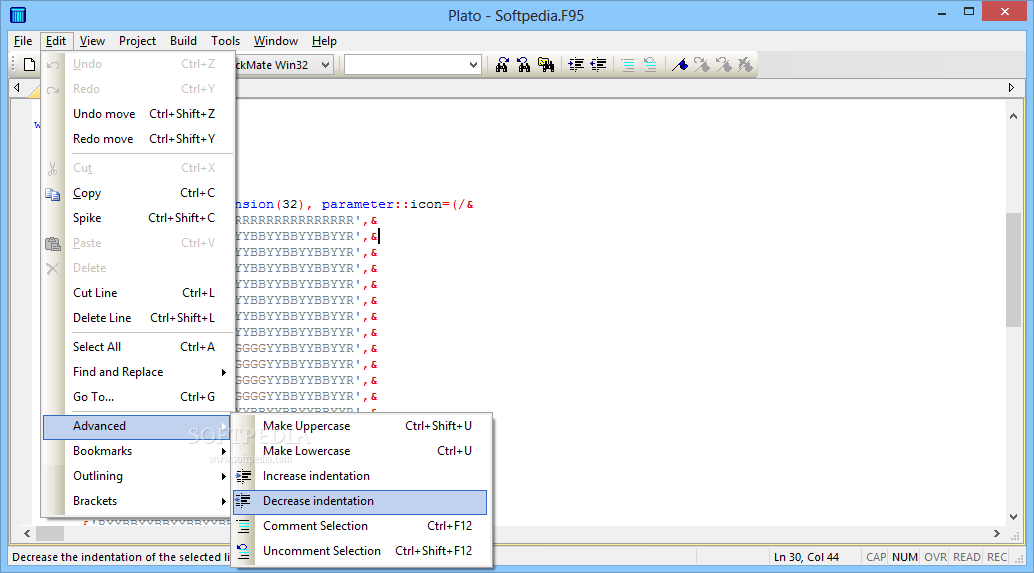Open the View menu
Screen dimensions: 1034x573
click(92, 41)
